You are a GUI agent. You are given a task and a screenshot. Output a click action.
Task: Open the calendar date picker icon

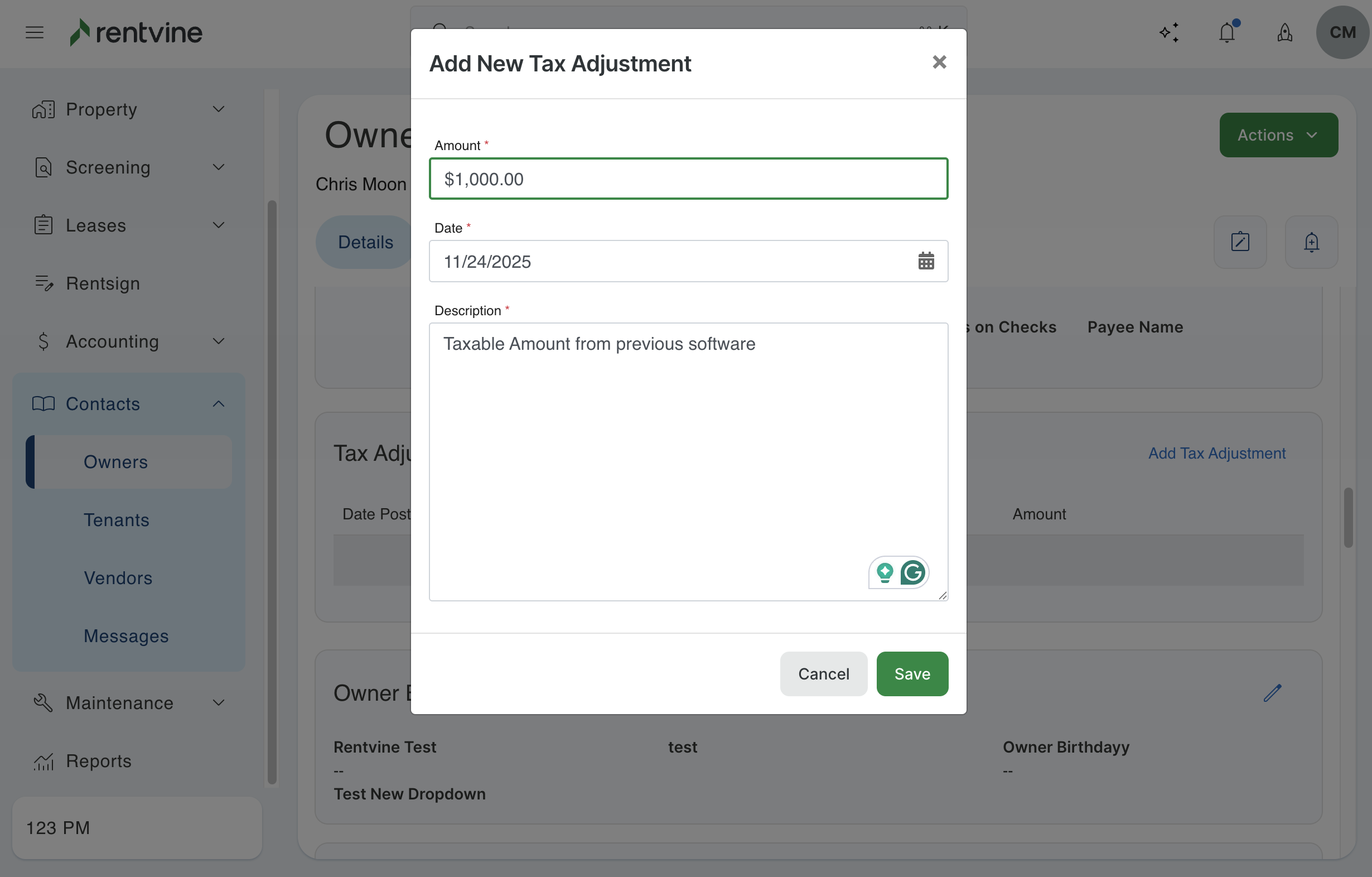(x=925, y=261)
